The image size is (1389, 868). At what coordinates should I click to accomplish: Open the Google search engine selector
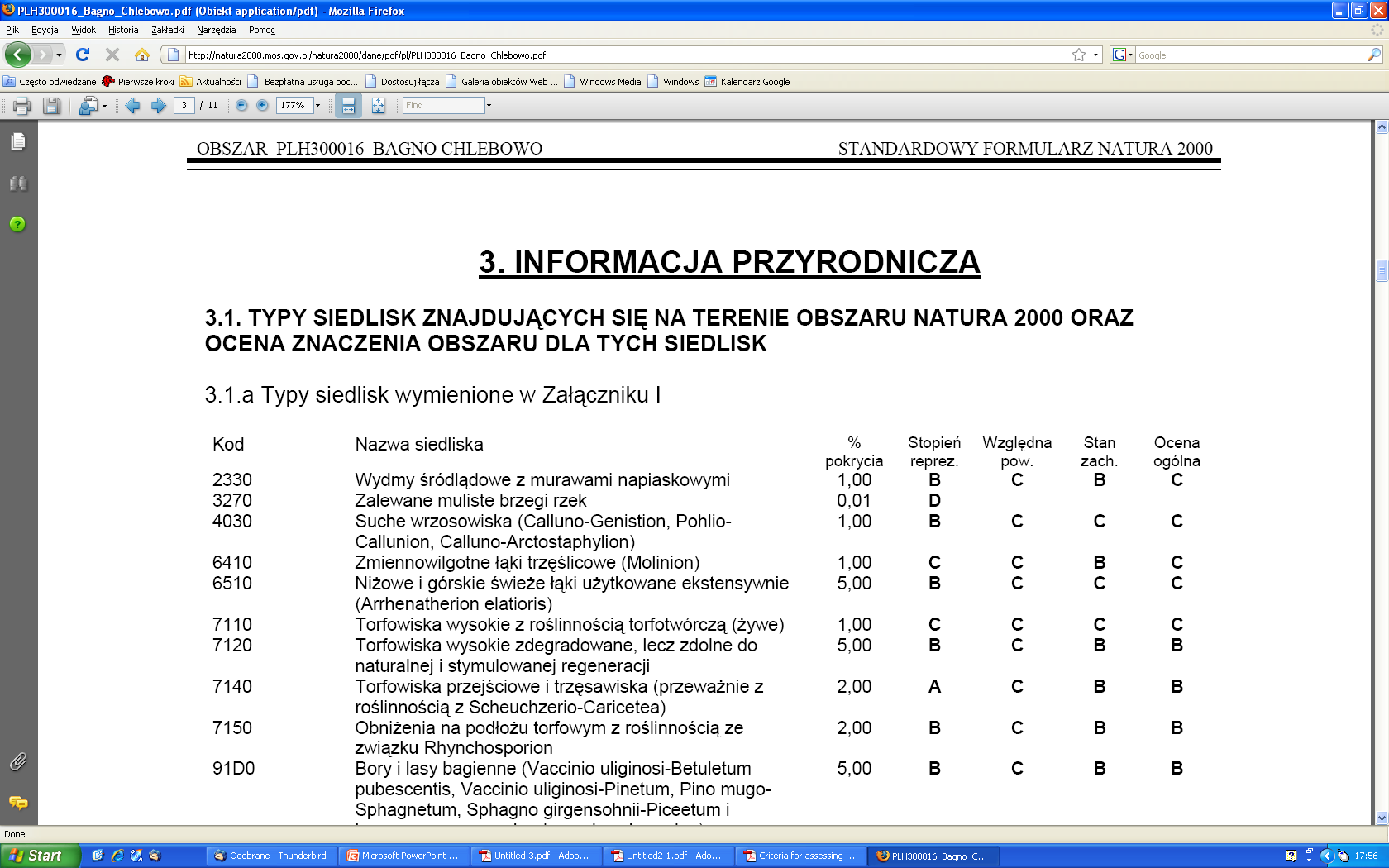tap(1122, 55)
